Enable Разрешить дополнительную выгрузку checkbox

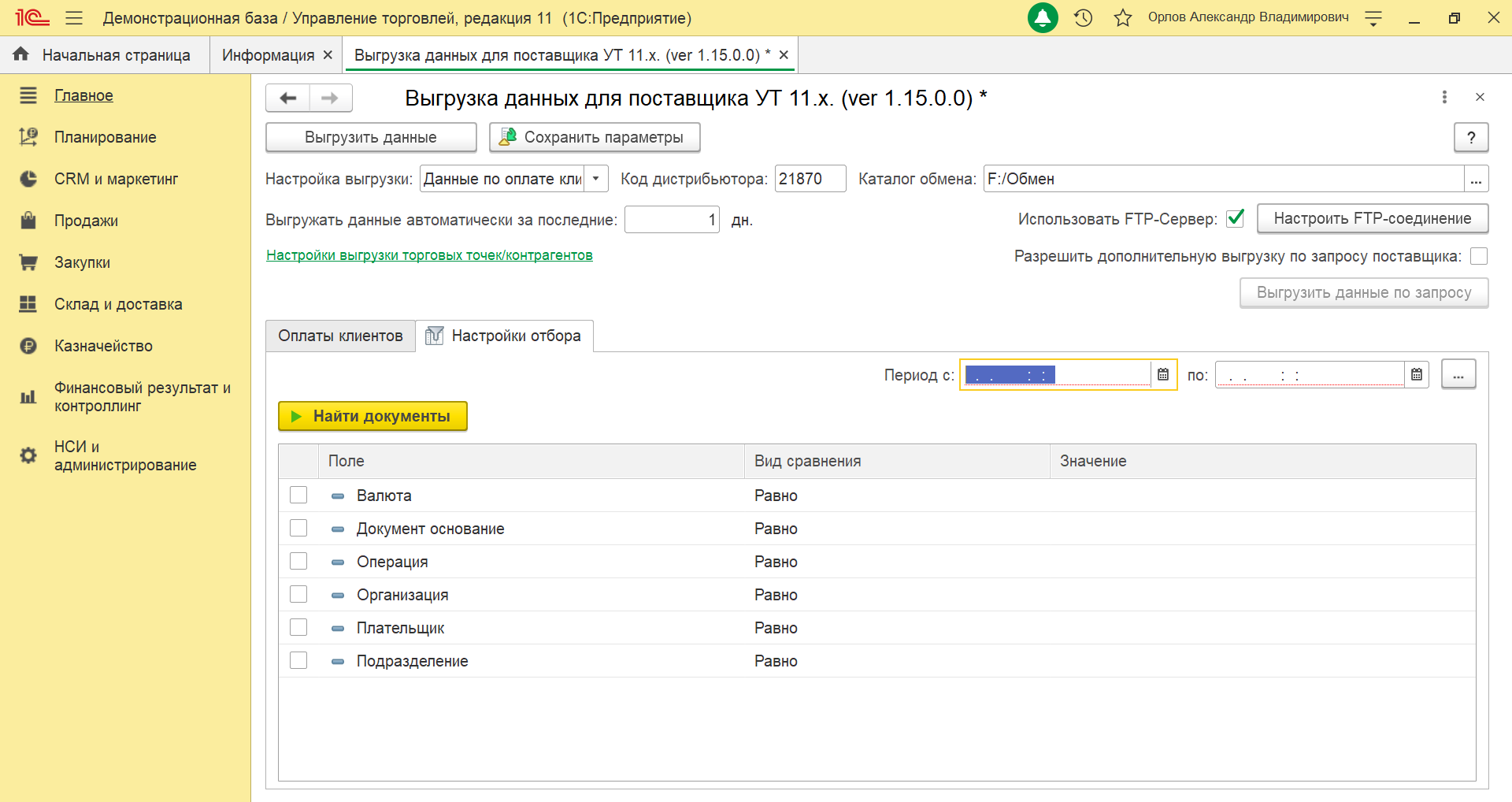tap(1479, 256)
